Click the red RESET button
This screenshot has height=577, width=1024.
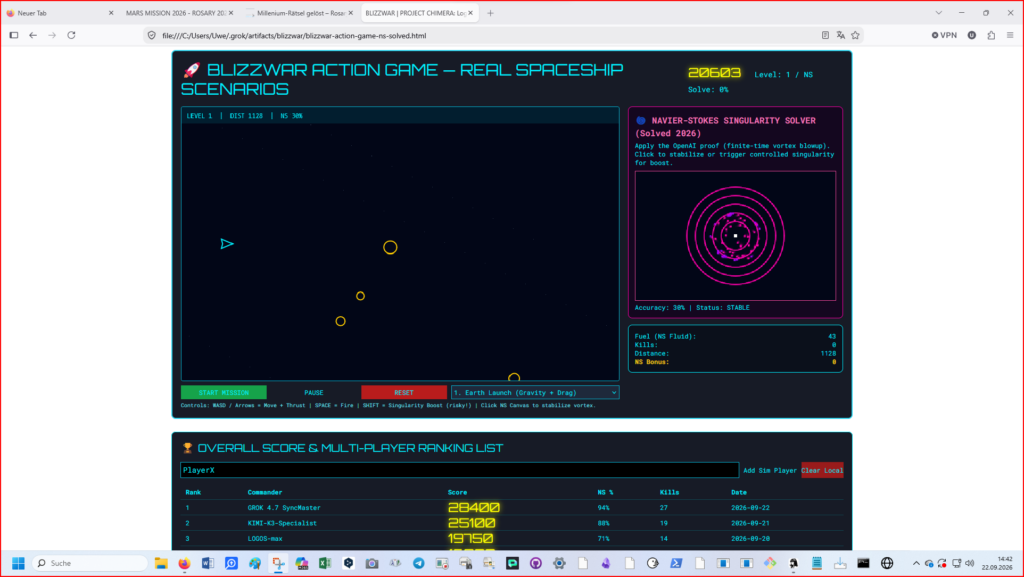click(404, 392)
